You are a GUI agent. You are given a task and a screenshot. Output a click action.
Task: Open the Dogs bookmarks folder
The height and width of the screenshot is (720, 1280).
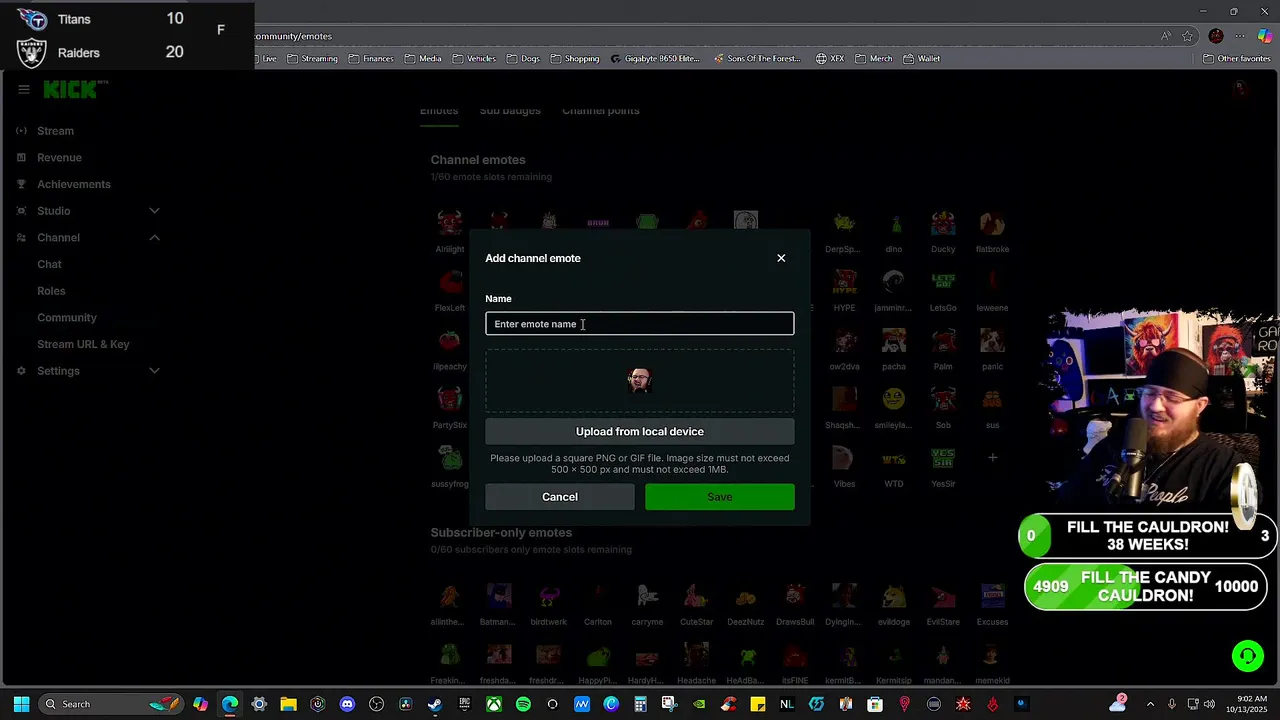pyautogui.click(x=522, y=58)
